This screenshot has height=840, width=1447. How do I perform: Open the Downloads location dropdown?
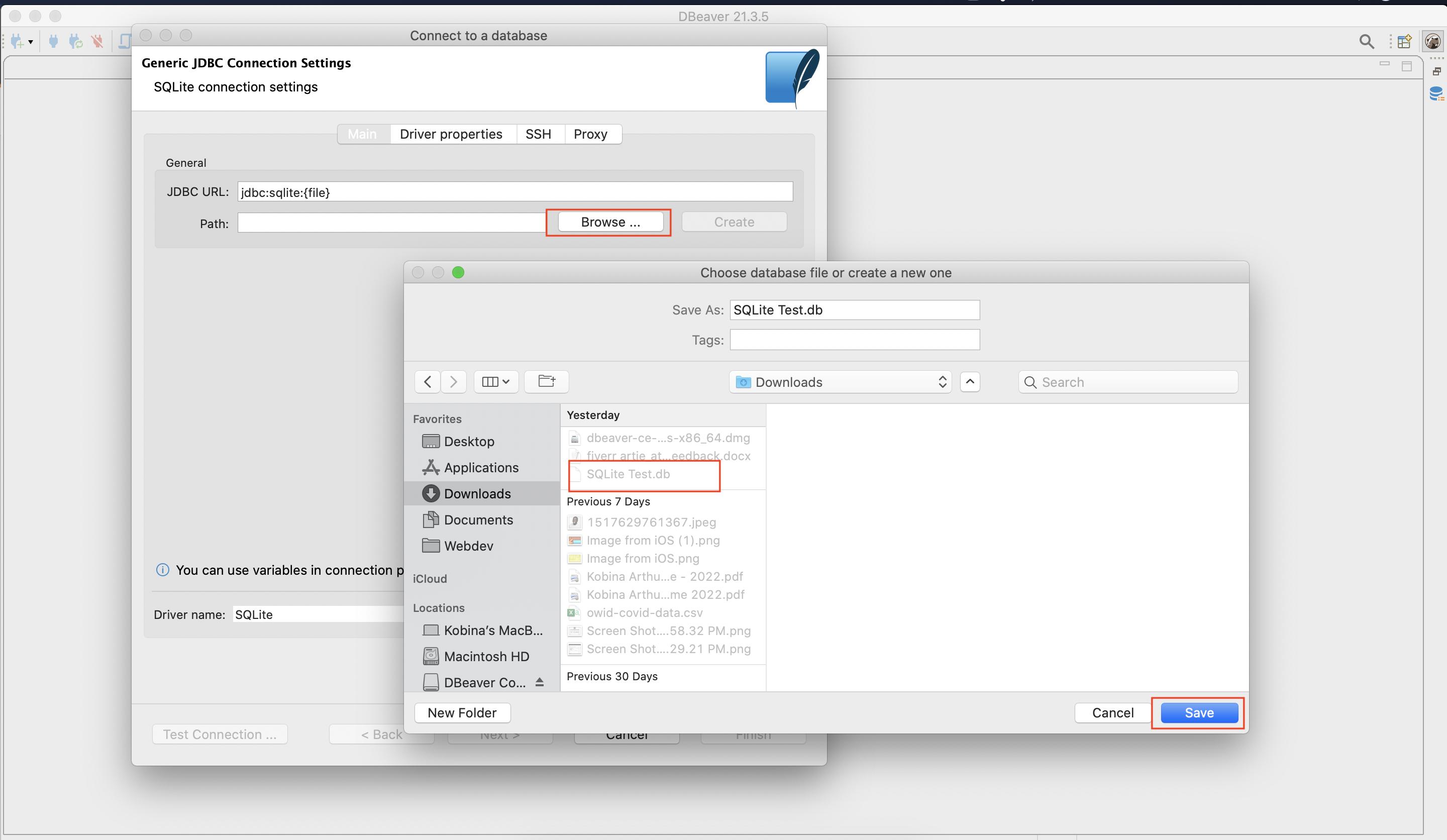tap(840, 382)
